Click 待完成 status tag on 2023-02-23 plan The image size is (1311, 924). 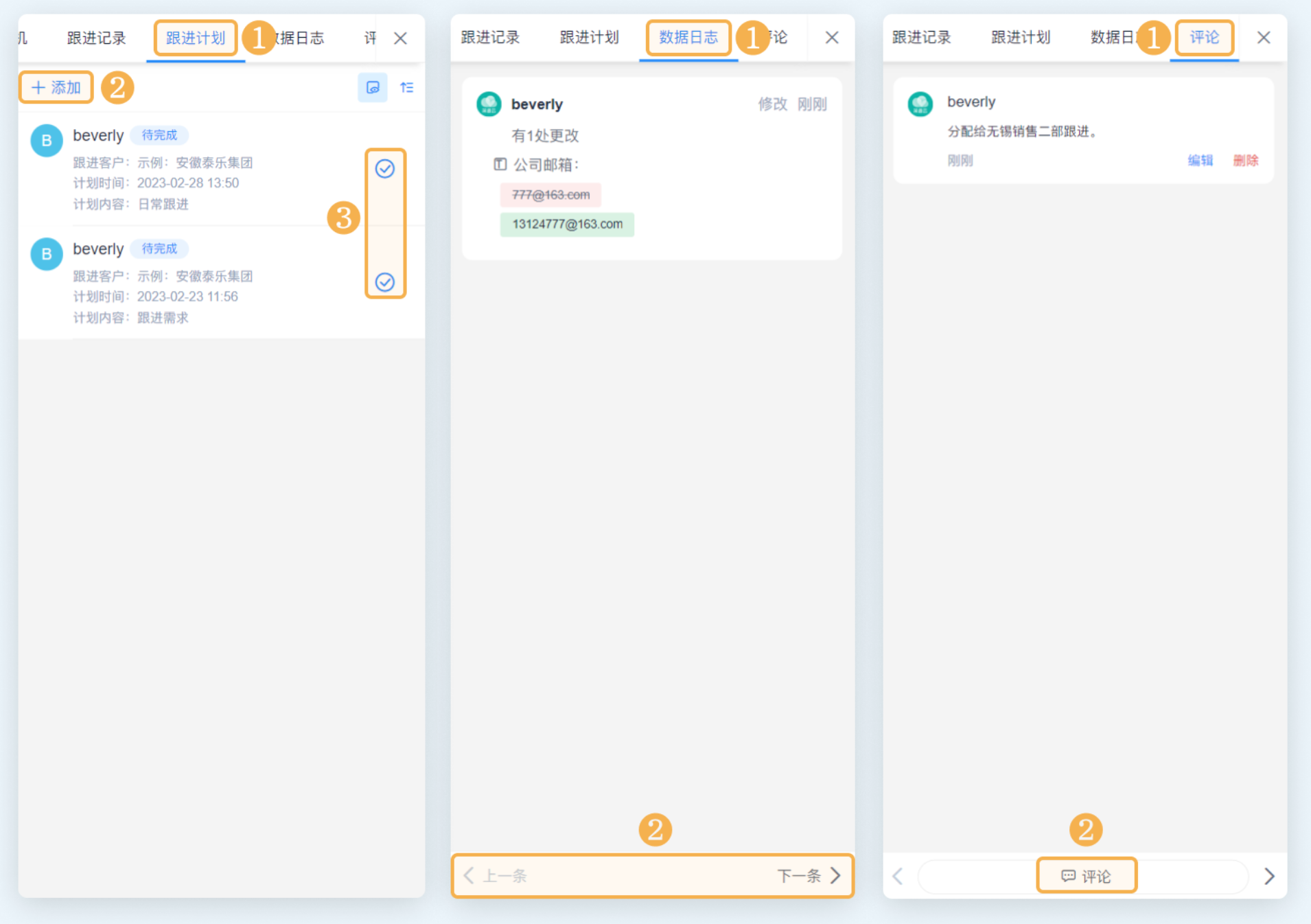pyautogui.click(x=159, y=249)
